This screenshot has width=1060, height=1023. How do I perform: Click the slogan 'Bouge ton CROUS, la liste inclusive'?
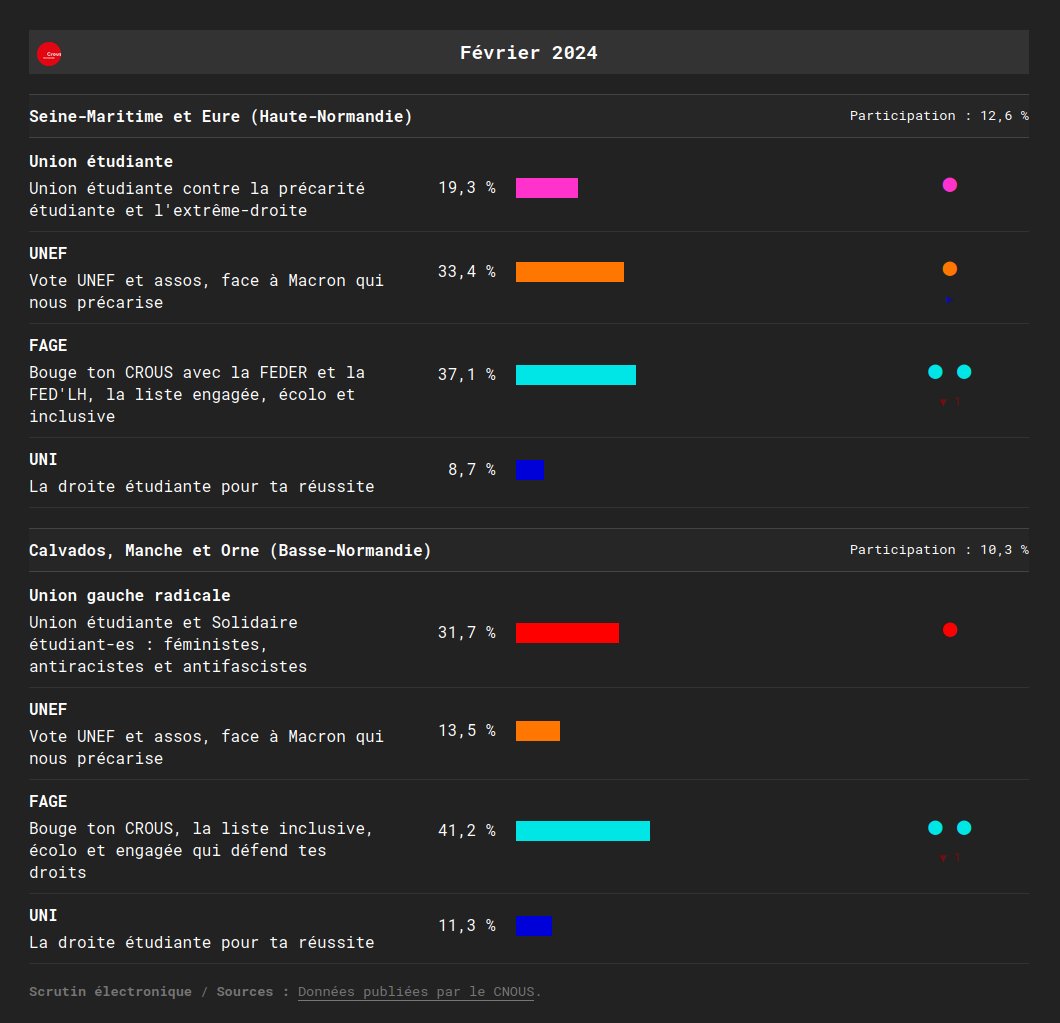tap(201, 851)
